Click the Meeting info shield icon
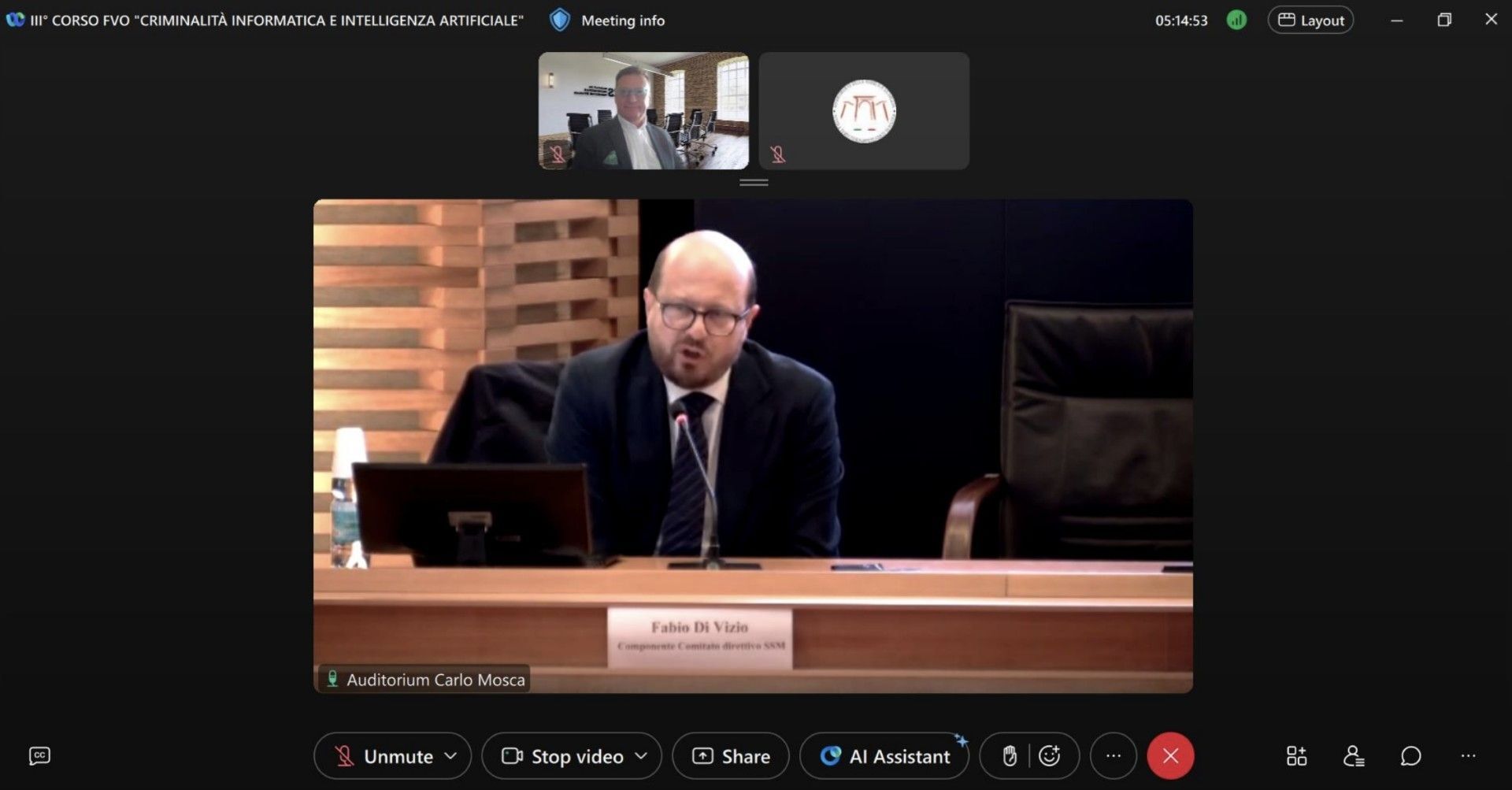The width and height of the screenshot is (1512, 790). (x=560, y=20)
